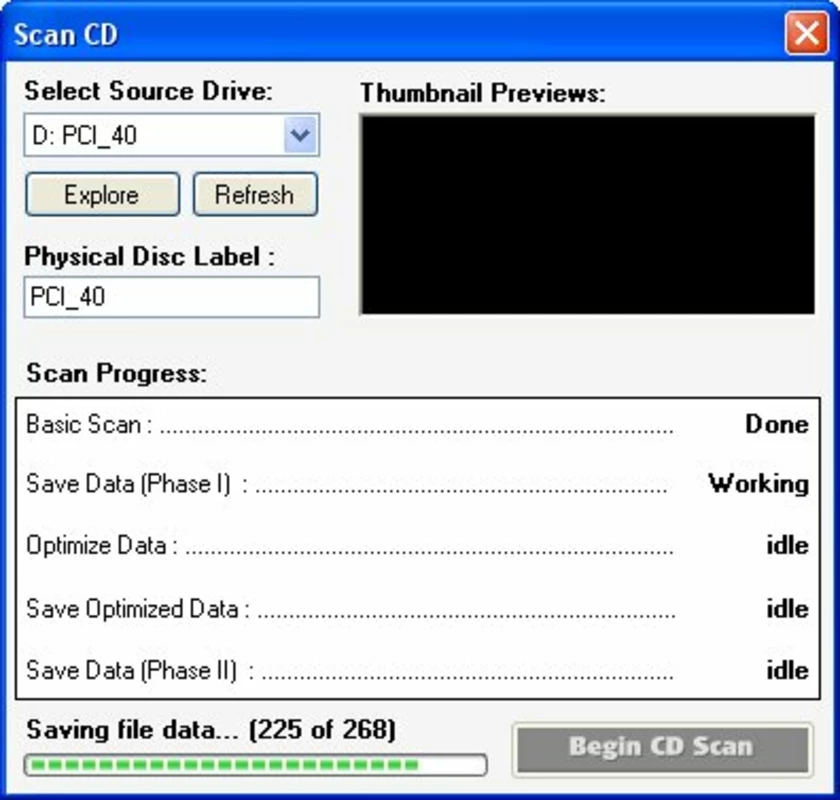Click the D: PCI_40 drive combo box
Viewport: 840px width, 800px height.
171,134
